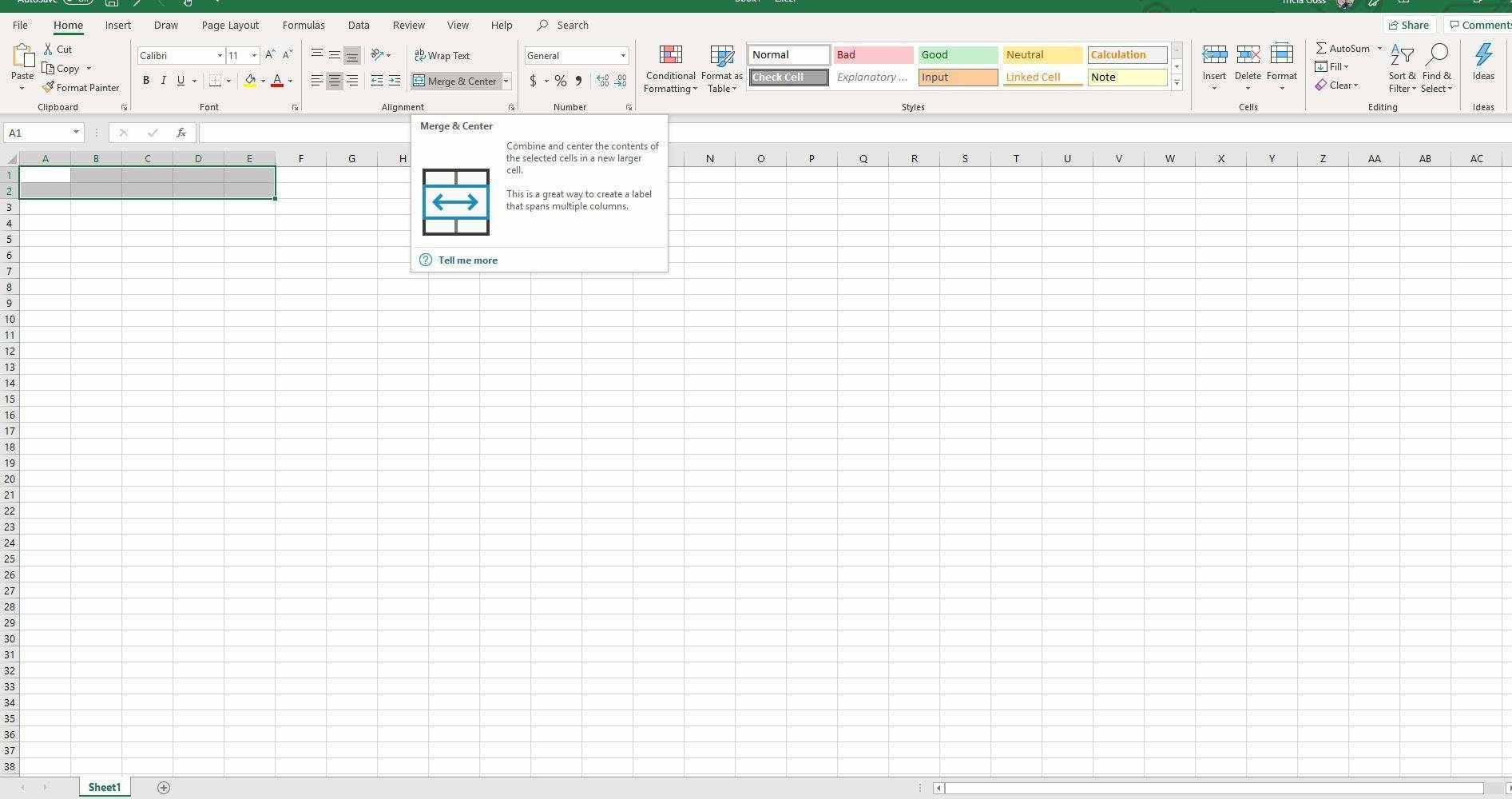1512x799 pixels.
Task: Open the Review tab
Action: 408,26
